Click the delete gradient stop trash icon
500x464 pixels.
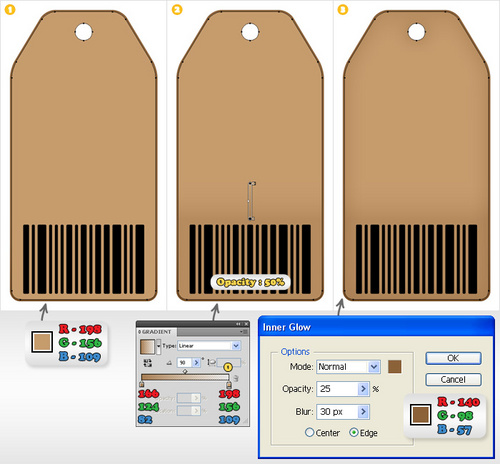coord(236,378)
